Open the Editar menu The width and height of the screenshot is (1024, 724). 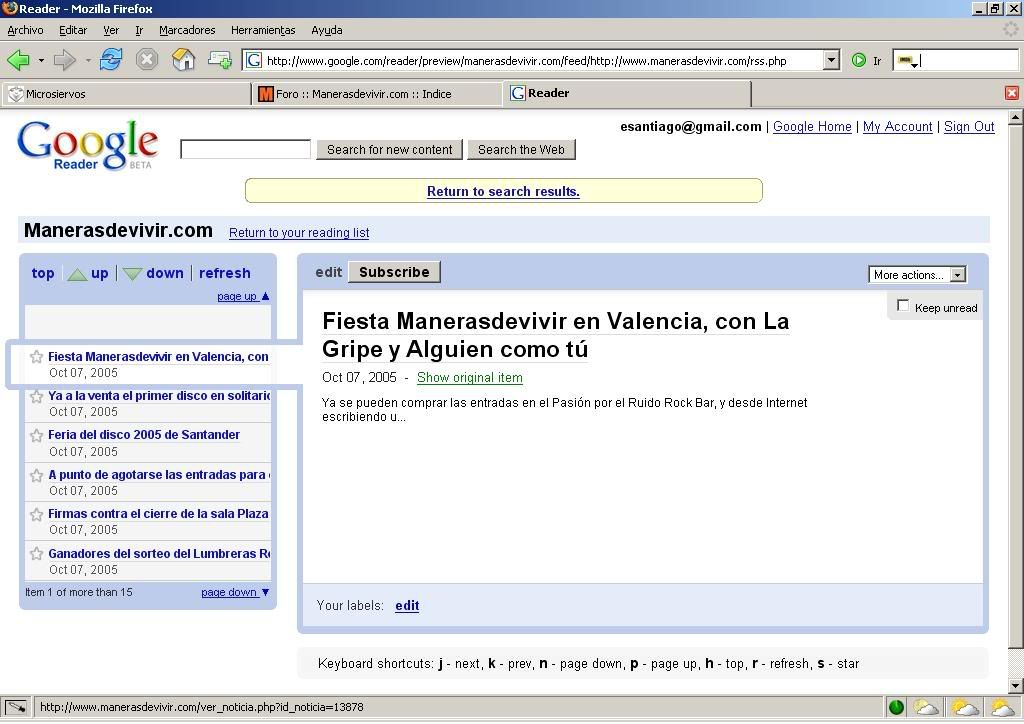pos(72,30)
